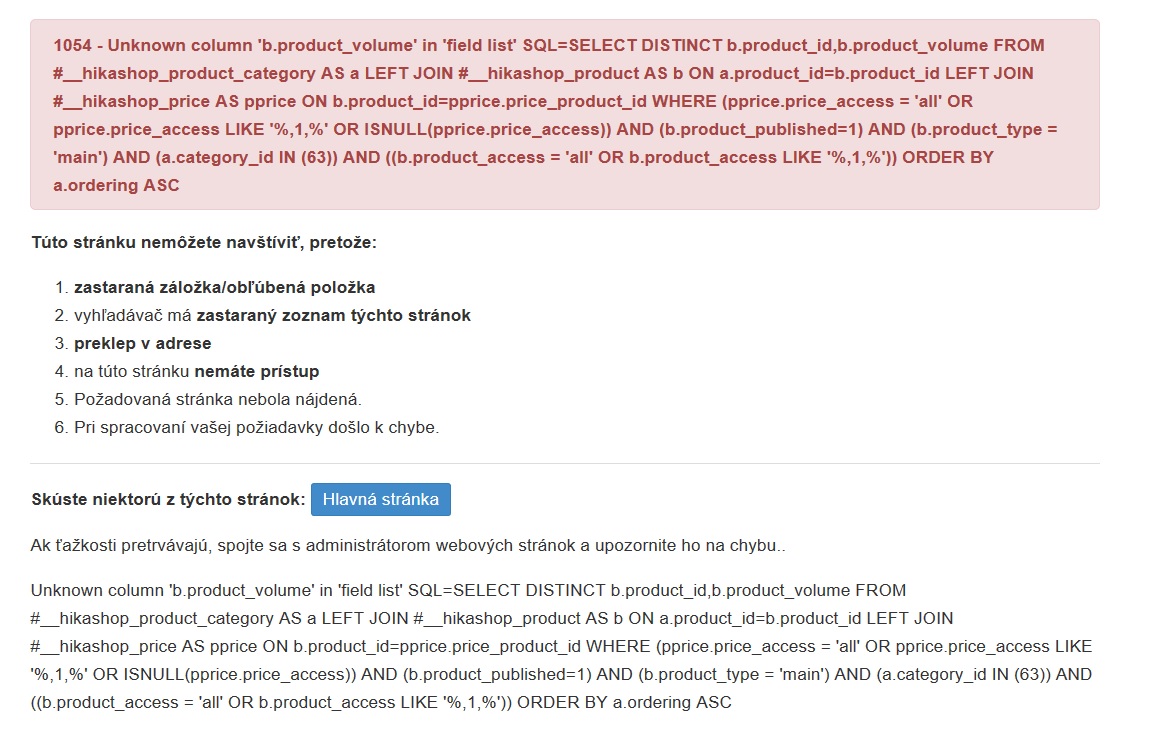Click "a.ordering ASC" on the red alert's last line
This screenshot has width=1156, height=754.
pyautogui.click(x=116, y=186)
